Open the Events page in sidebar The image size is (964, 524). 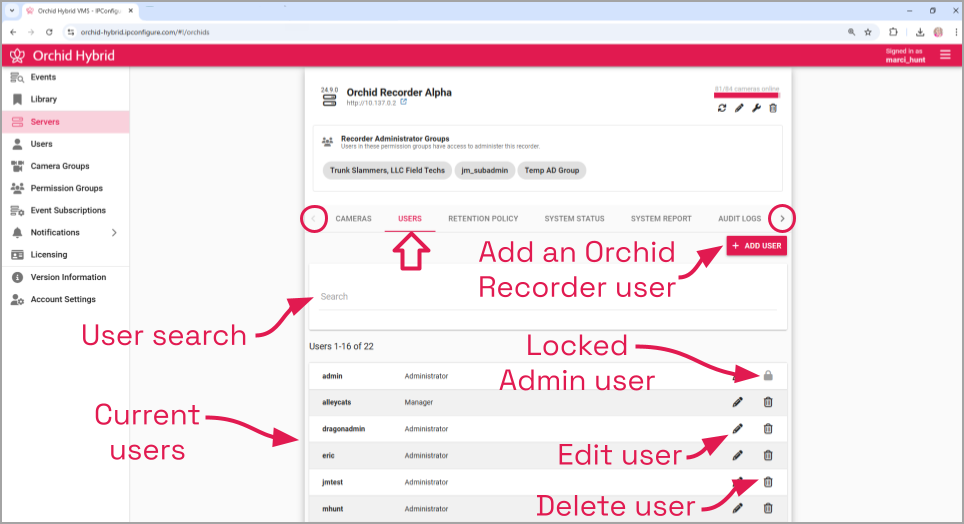click(43, 77)
